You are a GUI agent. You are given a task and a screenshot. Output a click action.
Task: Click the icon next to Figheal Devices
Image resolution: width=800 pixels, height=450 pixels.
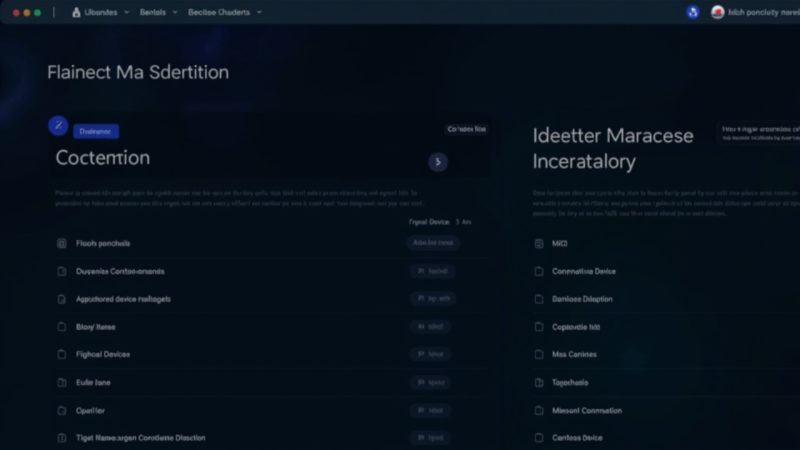tap(62, 354)
